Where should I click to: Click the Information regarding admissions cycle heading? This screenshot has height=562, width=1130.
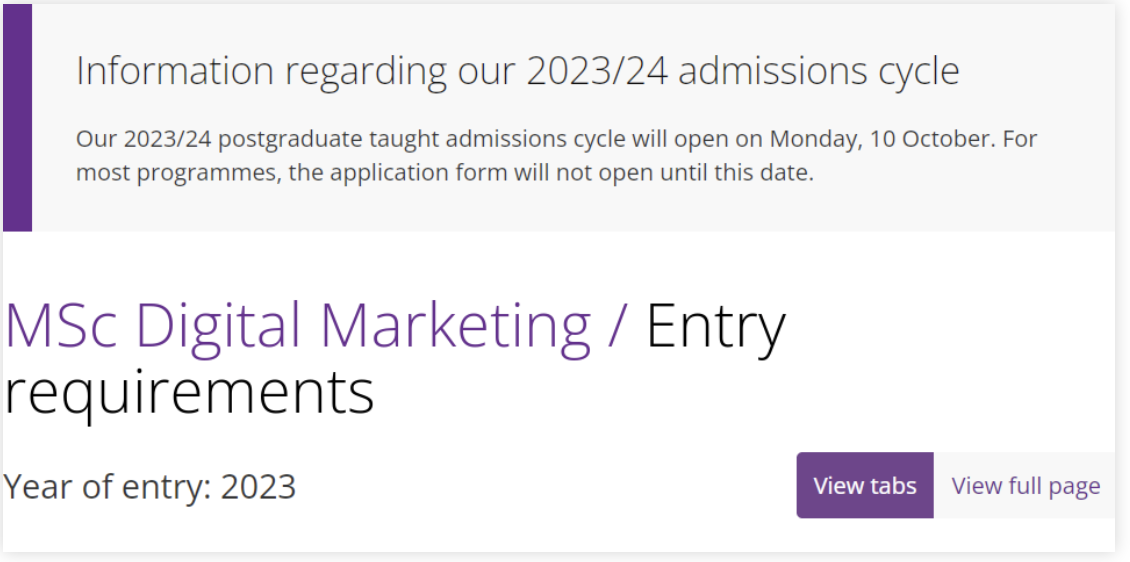(517, 71)
